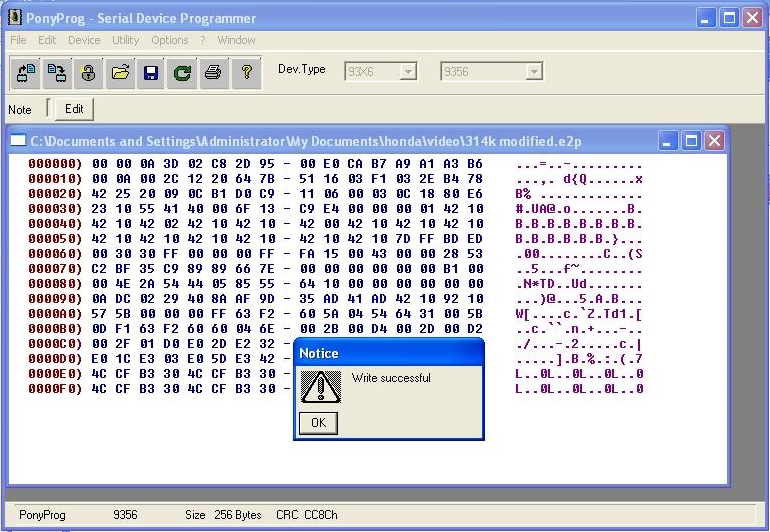Save file with floppy disk icon
The height and width of the screenshot is (532, 770).
pos(151,73)
